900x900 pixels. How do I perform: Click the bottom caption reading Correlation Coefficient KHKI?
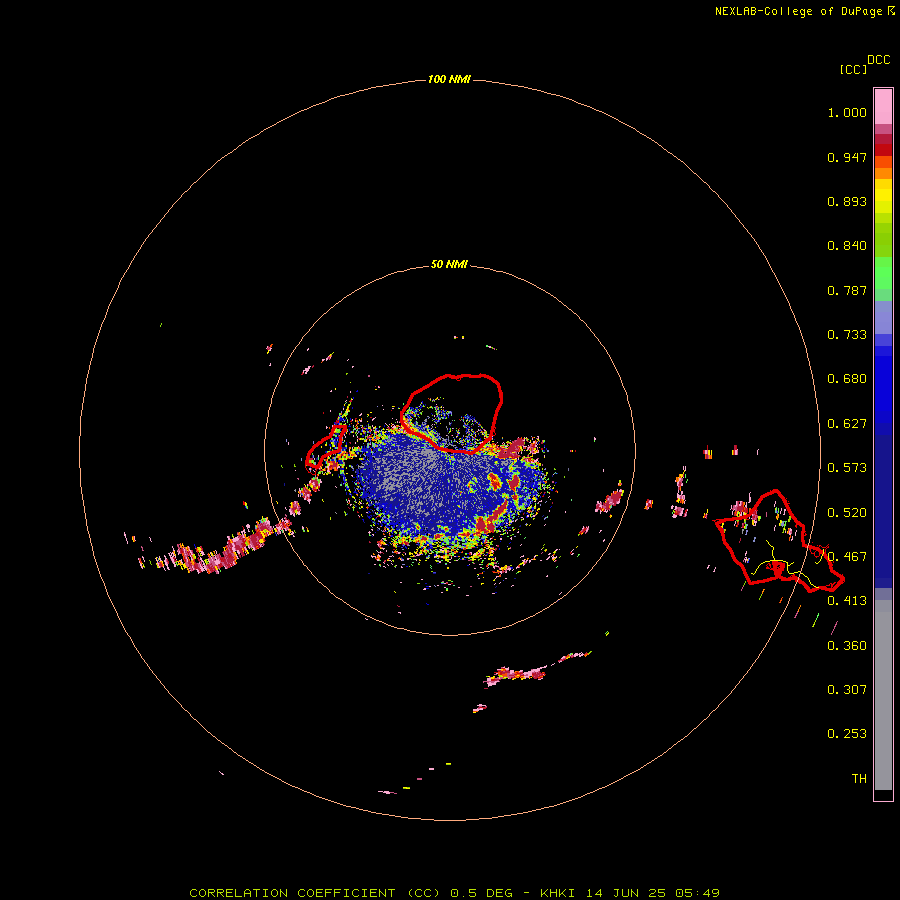coord(454,893)
